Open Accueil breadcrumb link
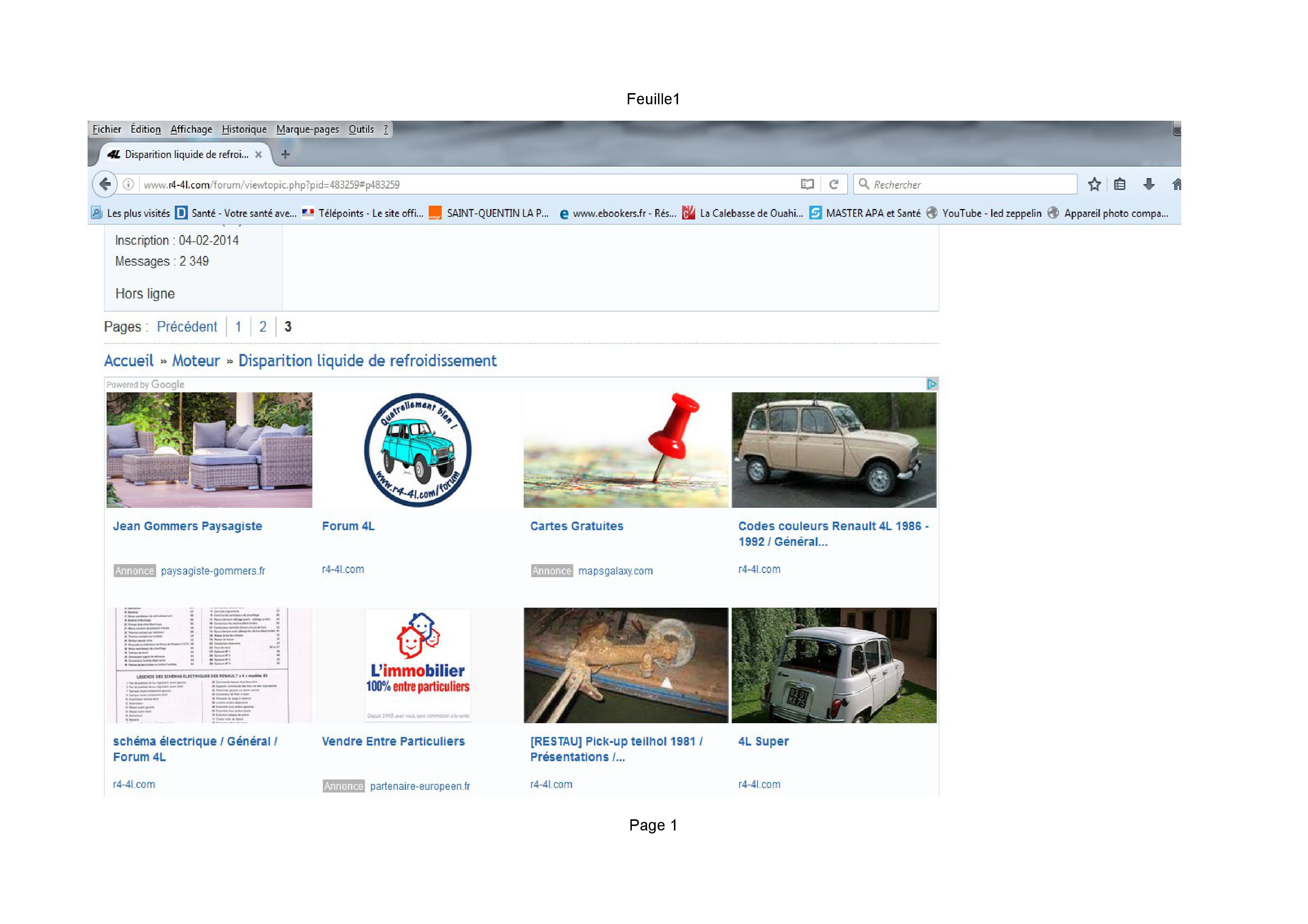The height and width of the screenshot is (924, 1308). coord(129,360)
